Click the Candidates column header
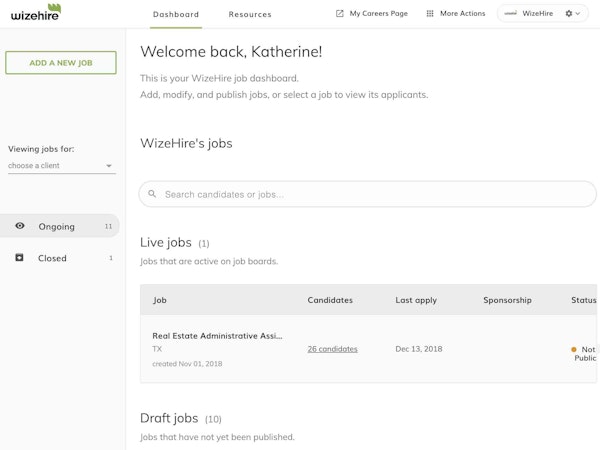600x450 pixels. coord(330,300)
